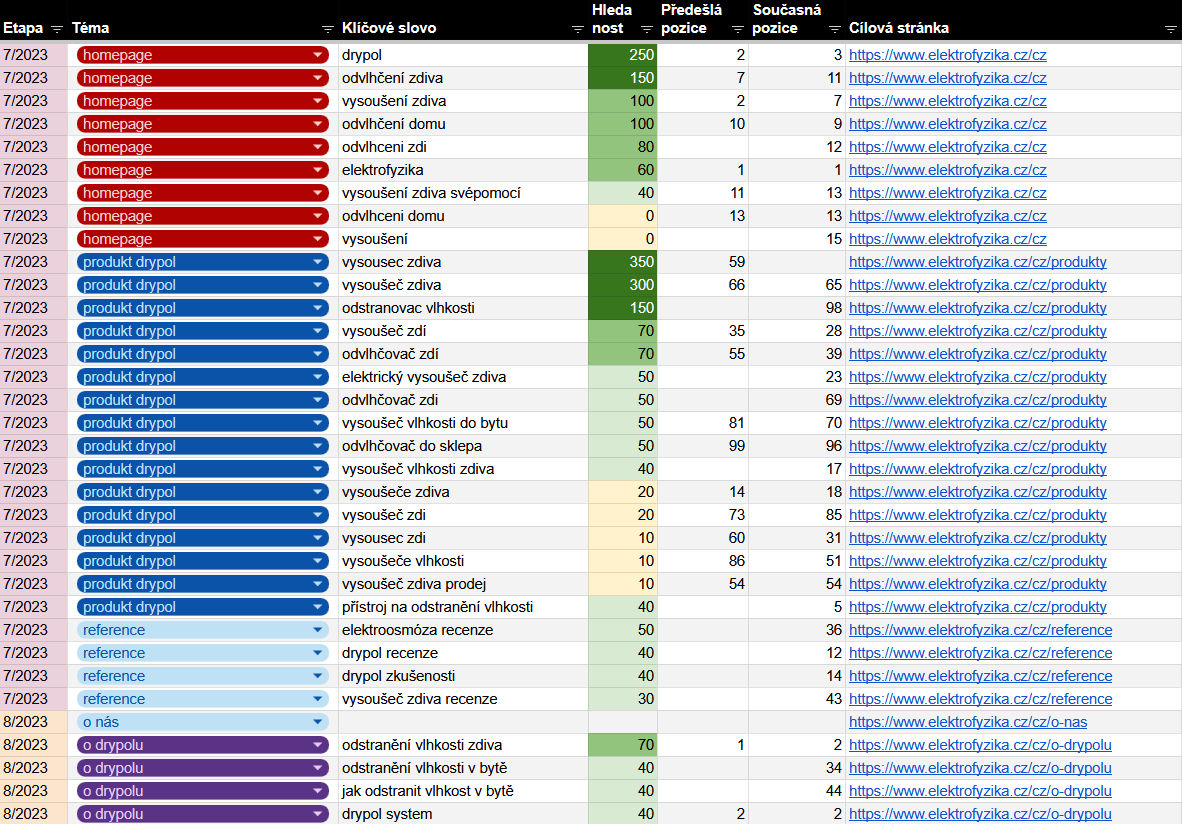Click the filter icon in Etapa header
The width and height of the screenshot is (1182, 824).
(x=56, y=29)
